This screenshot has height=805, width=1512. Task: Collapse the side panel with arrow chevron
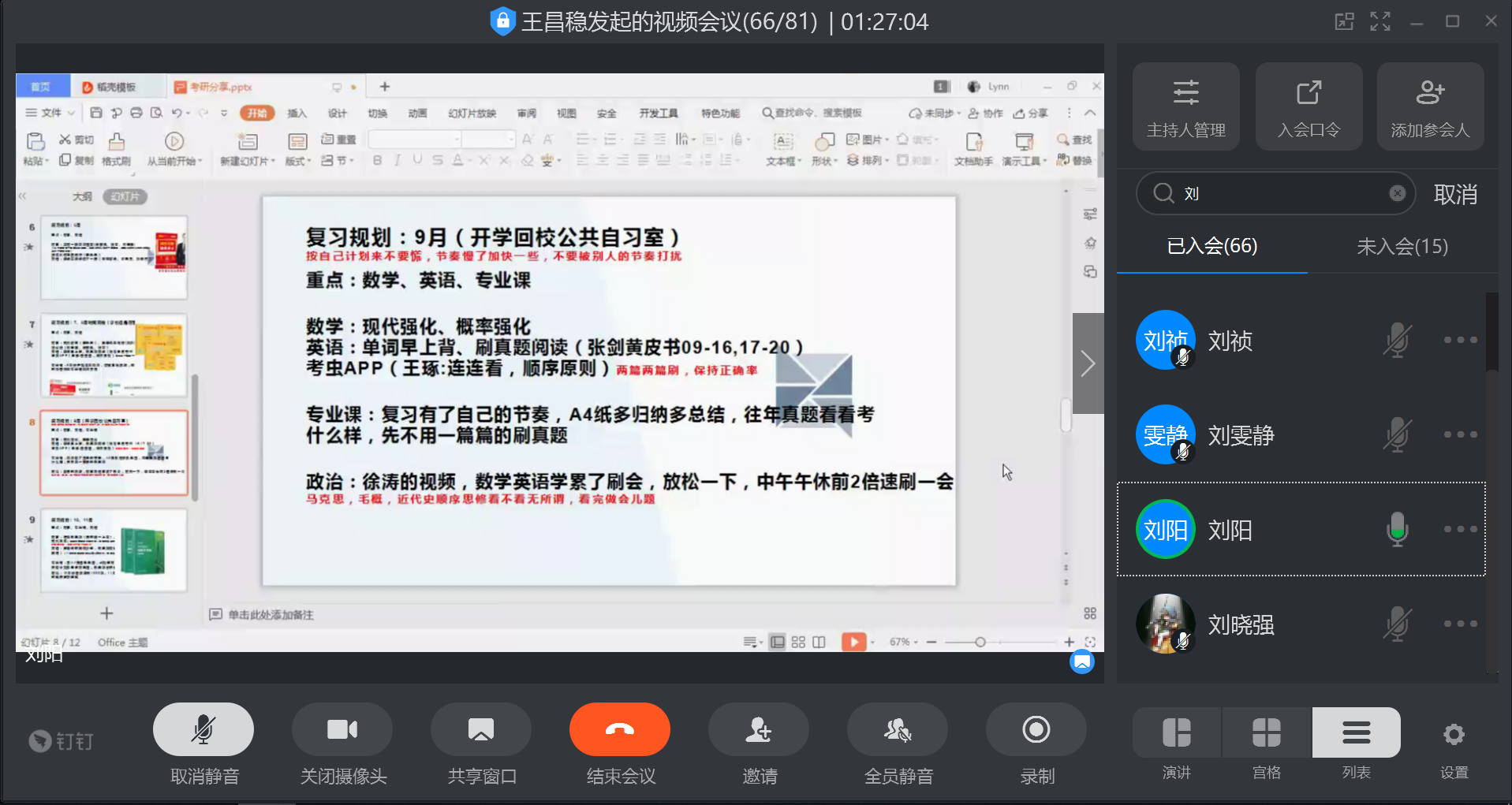pyautogui.click(x=1088, y=363)
